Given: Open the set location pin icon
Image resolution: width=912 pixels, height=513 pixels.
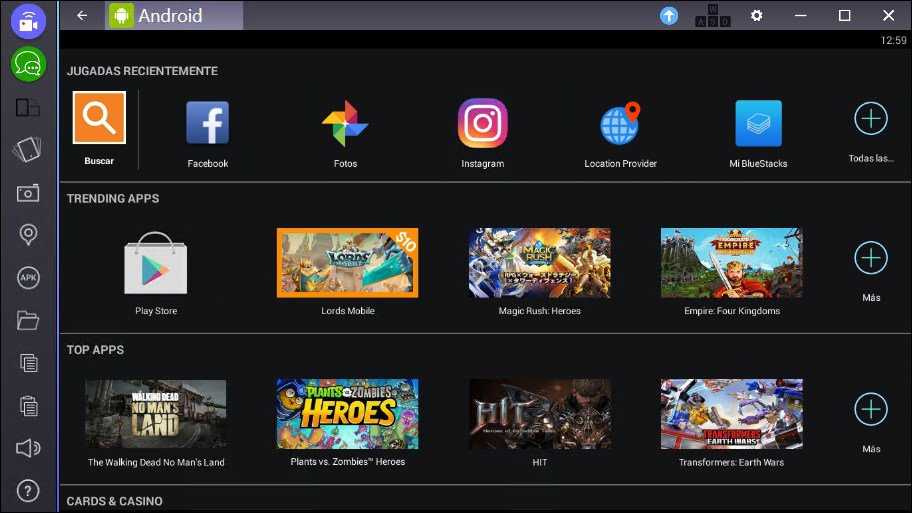Looking at the screenshot, I should point(28,235).
